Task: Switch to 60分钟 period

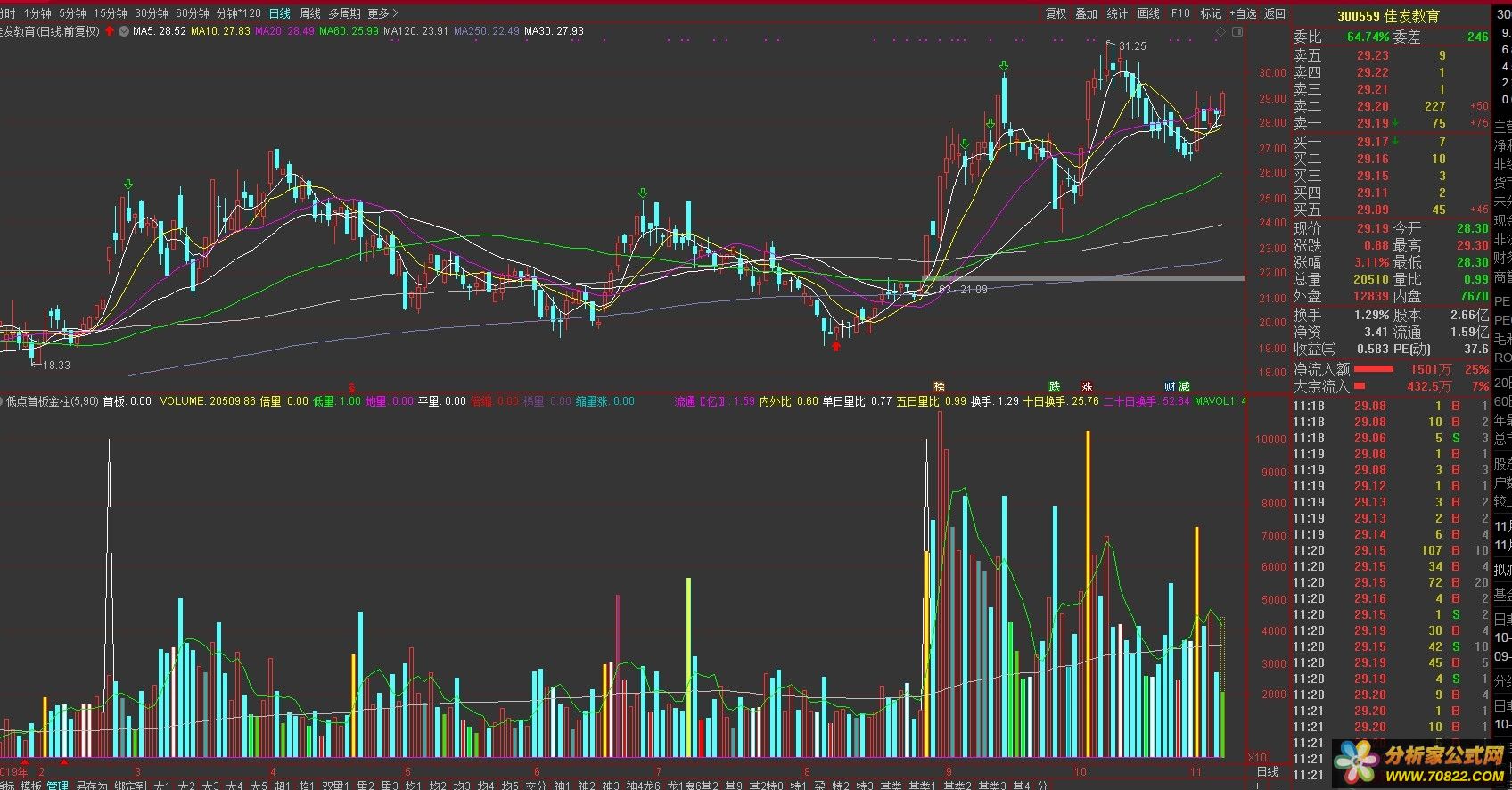Action: pyautogui.click(x=192, y=13)
